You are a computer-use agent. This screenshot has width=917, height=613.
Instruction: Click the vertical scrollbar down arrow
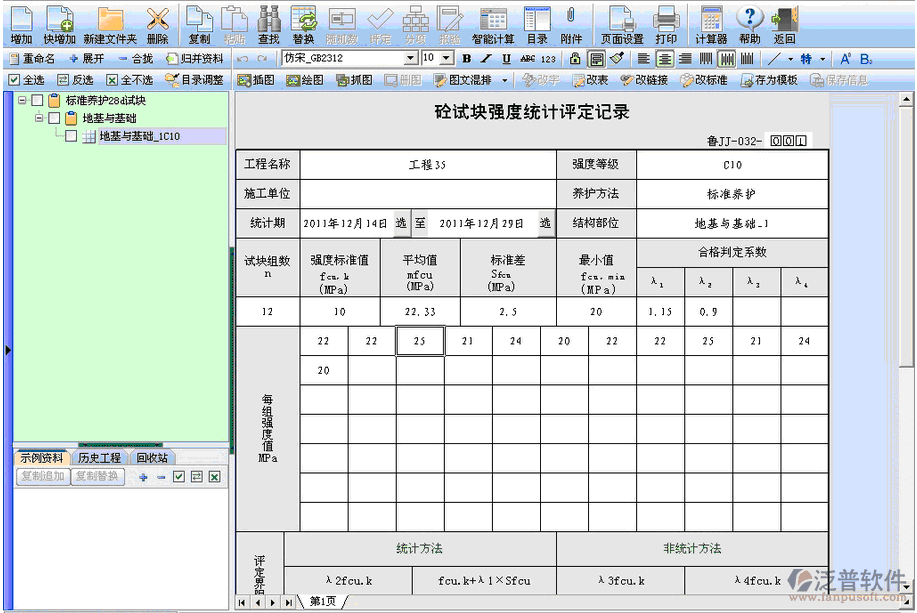pos(905,585)
